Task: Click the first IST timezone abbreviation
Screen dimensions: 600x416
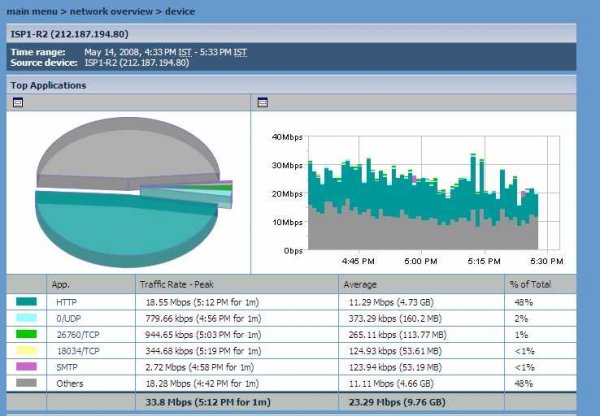Action: click(185, 52)
